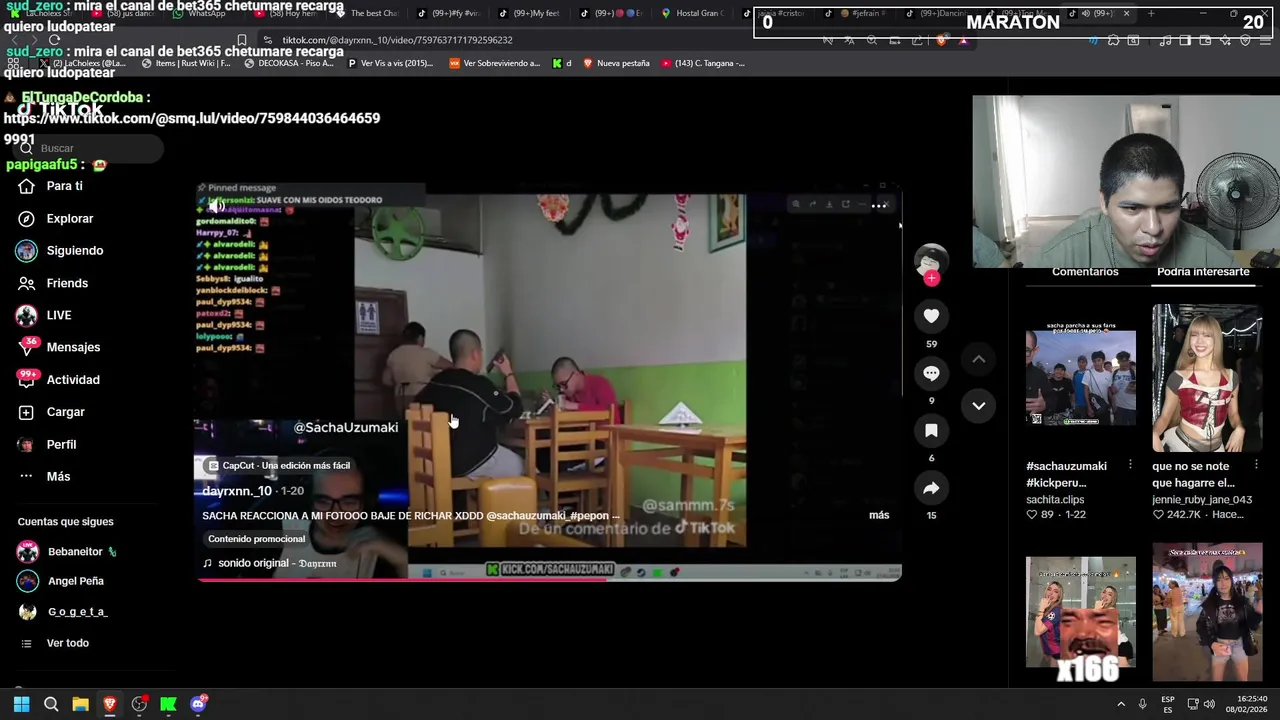The image size is (1280, 720).
Task: Open jennie_ruby_jane_043 author link
Action: (1202, 500)
